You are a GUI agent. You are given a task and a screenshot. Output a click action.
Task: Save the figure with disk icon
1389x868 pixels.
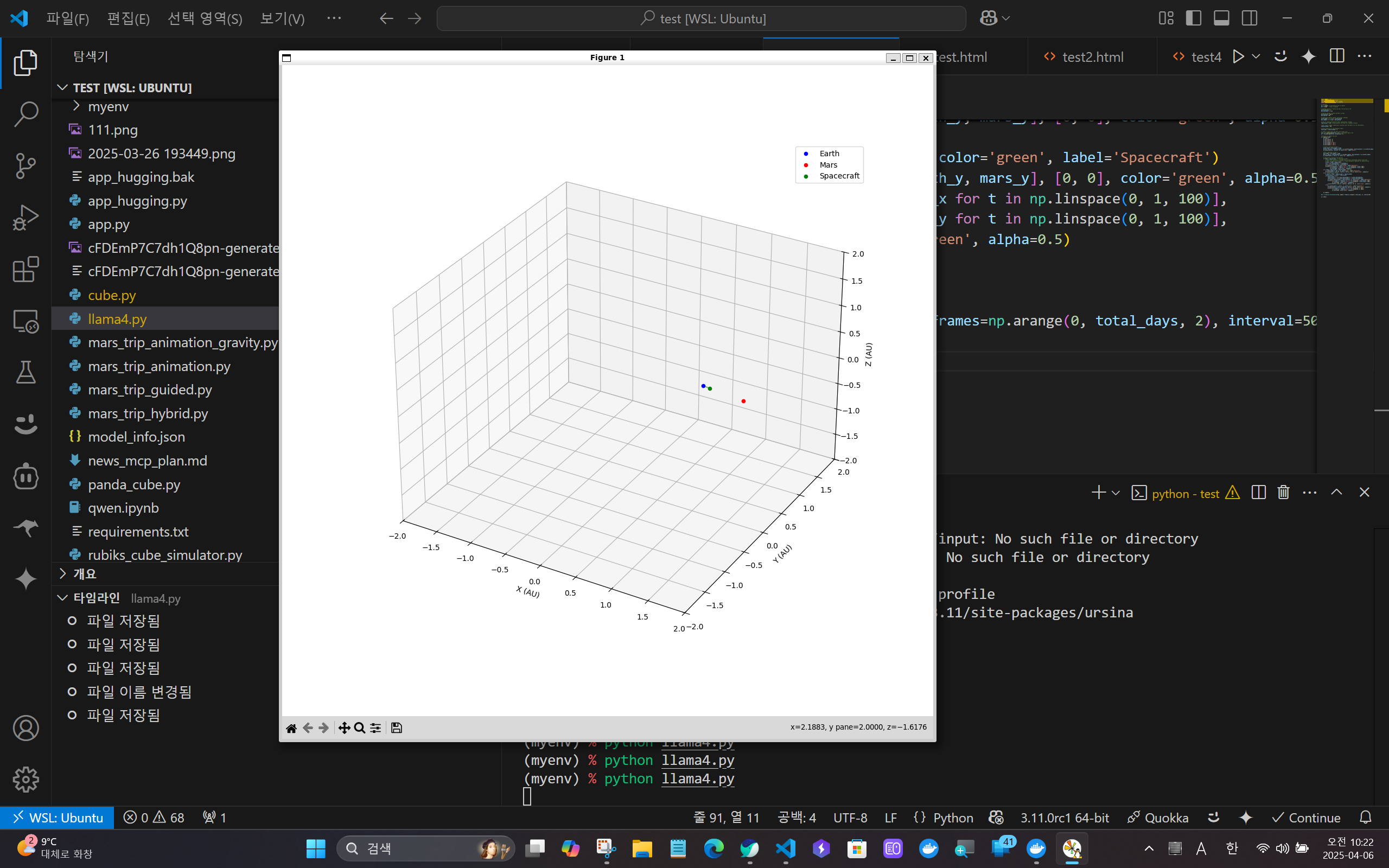click(396, 728)
